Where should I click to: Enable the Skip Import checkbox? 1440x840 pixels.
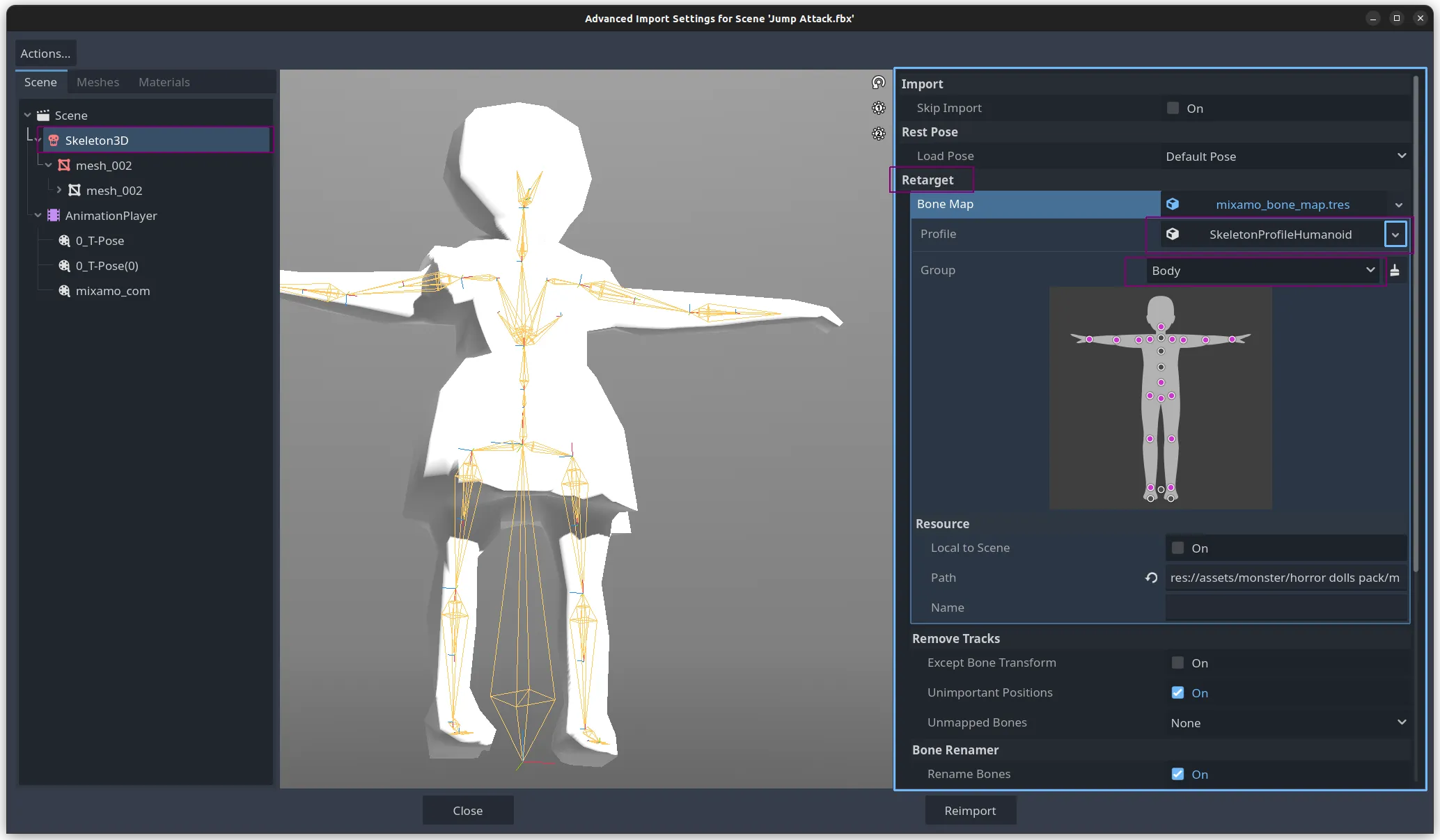(1173, 109)
